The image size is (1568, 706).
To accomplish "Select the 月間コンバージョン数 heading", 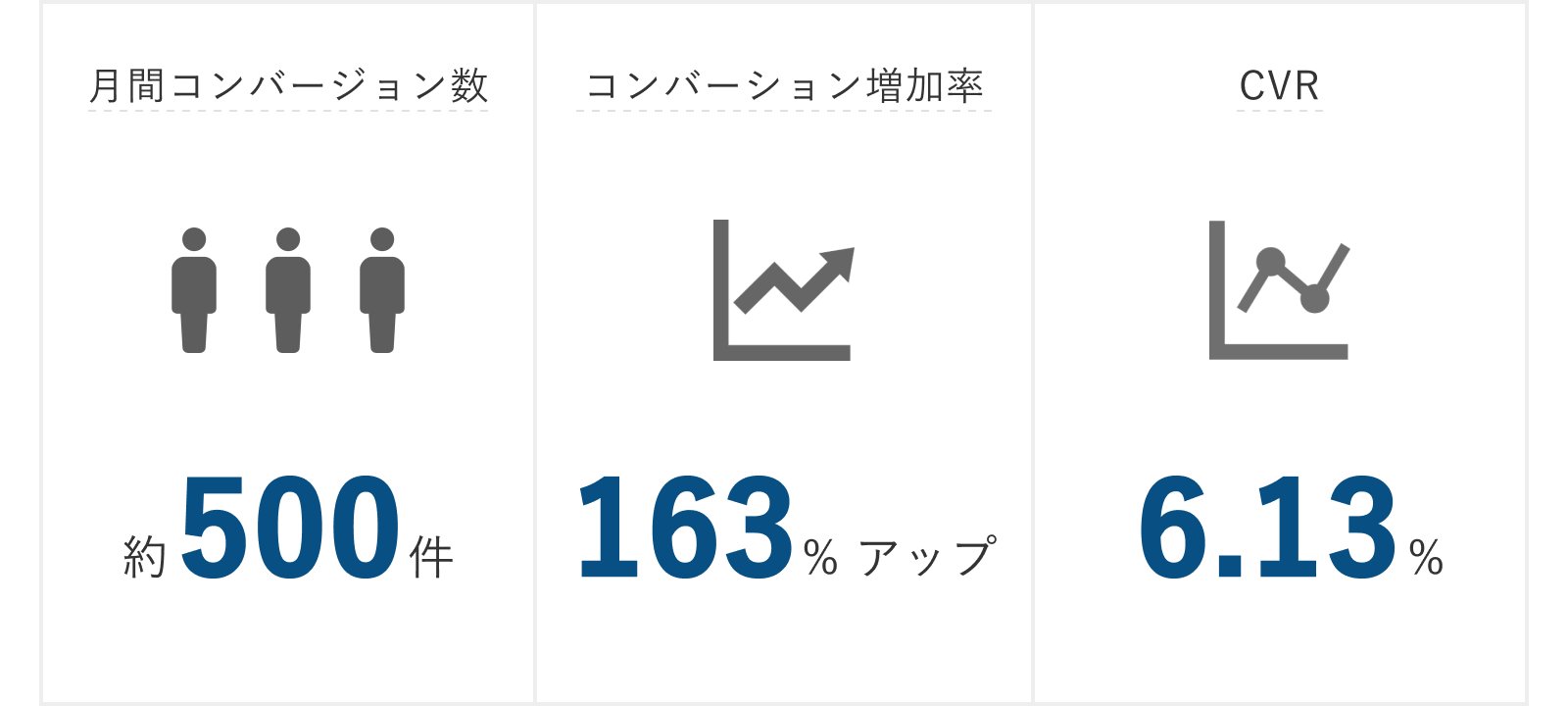I will click(x=288, y=86).
